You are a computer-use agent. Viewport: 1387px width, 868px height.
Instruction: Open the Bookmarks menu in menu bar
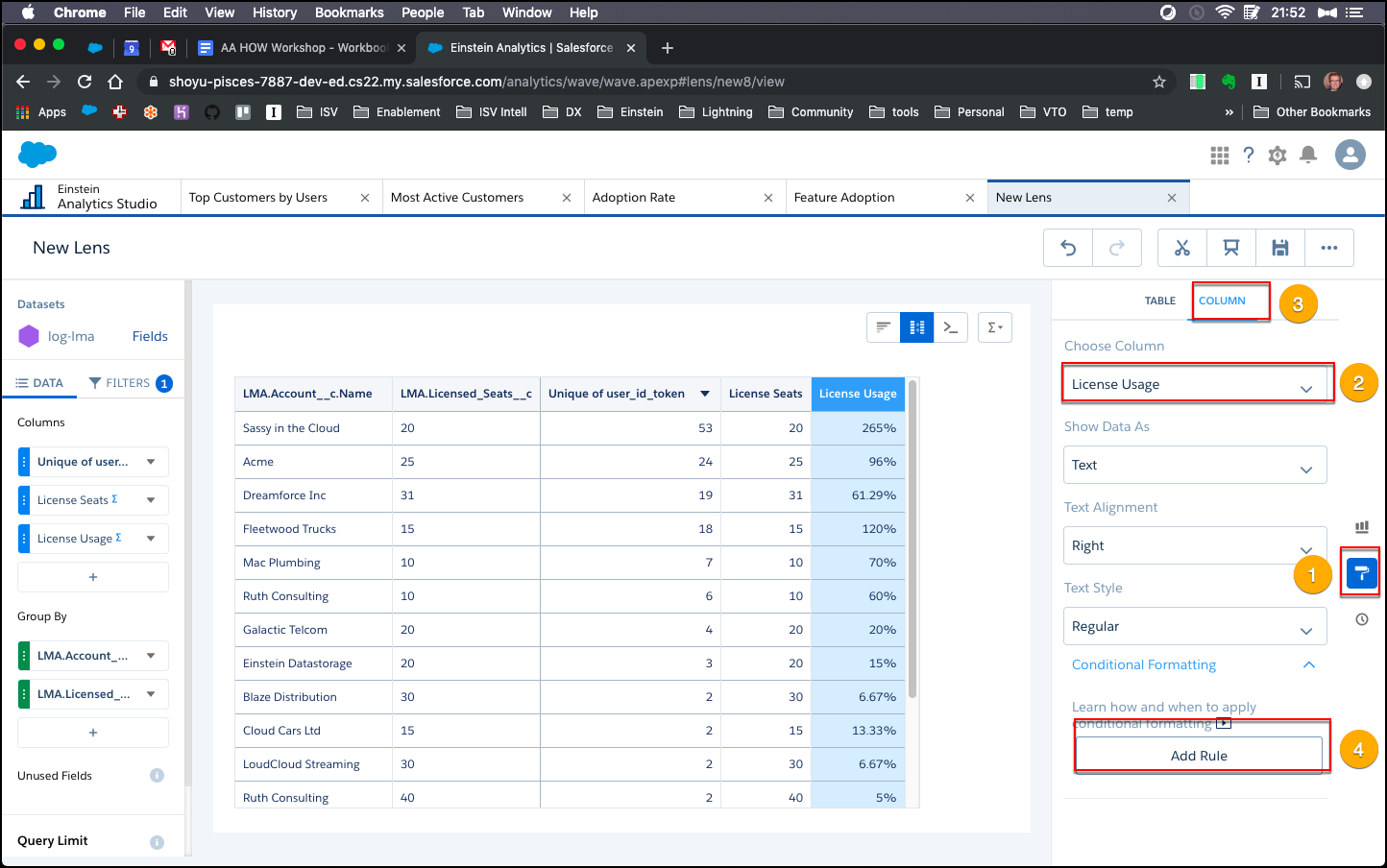(350, 12)
